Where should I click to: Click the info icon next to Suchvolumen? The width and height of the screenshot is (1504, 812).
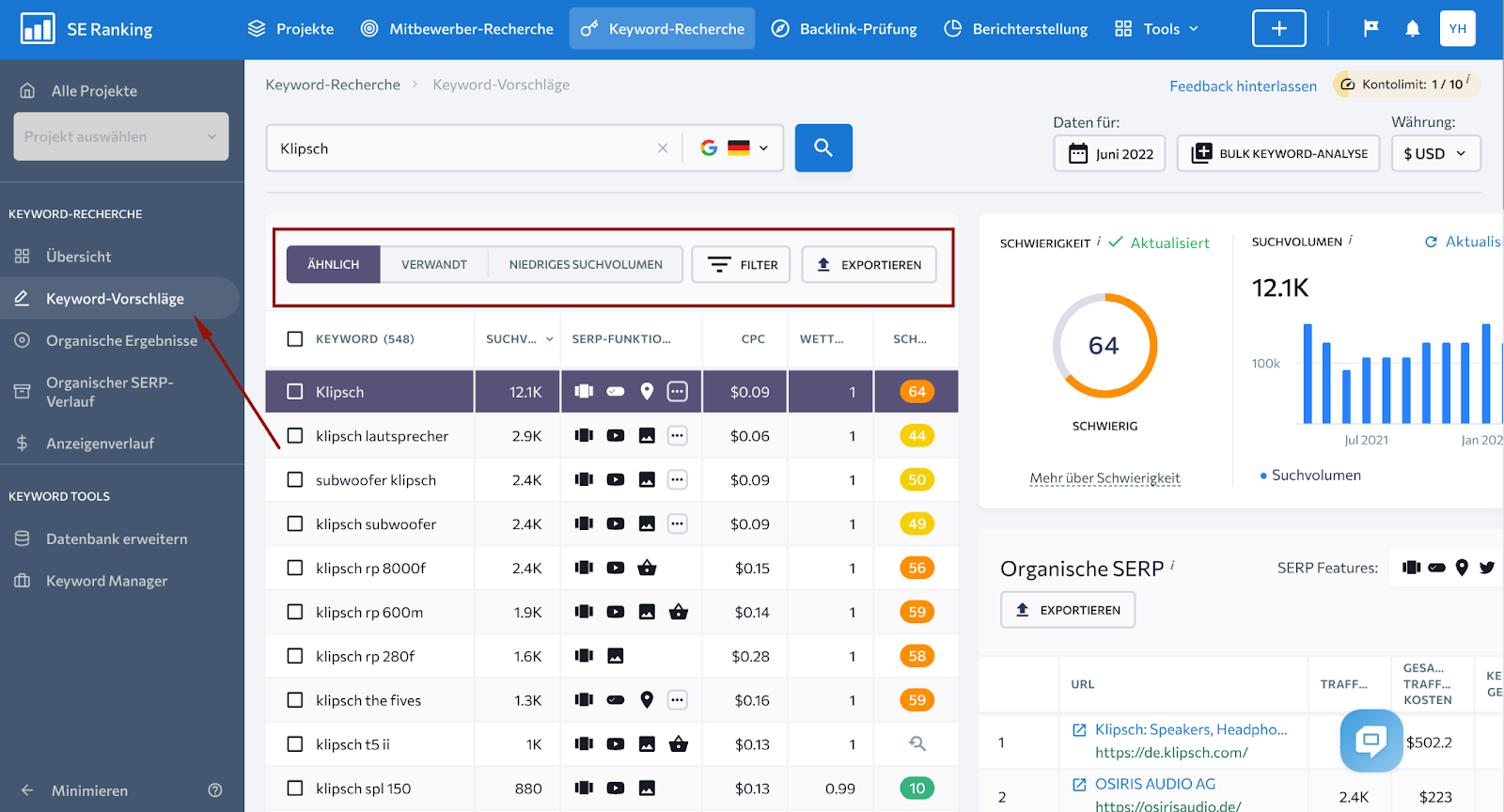tap(1351, 241)
